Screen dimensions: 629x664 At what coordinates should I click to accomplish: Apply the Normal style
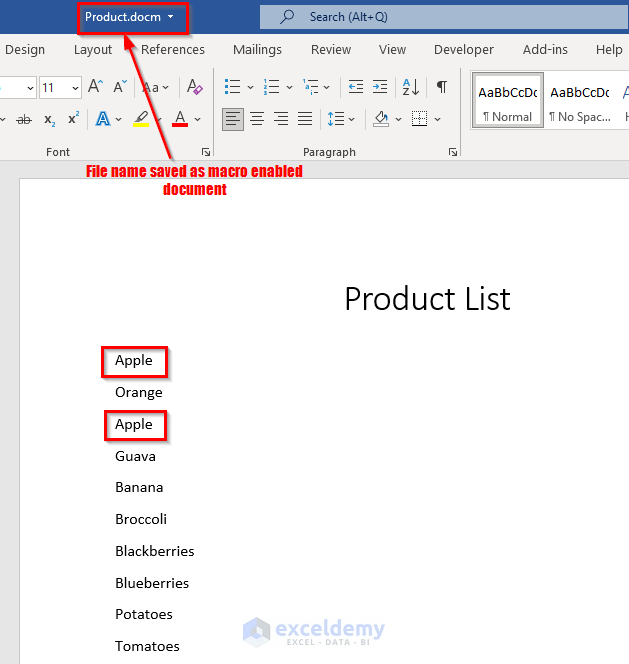tap(507, 101)
